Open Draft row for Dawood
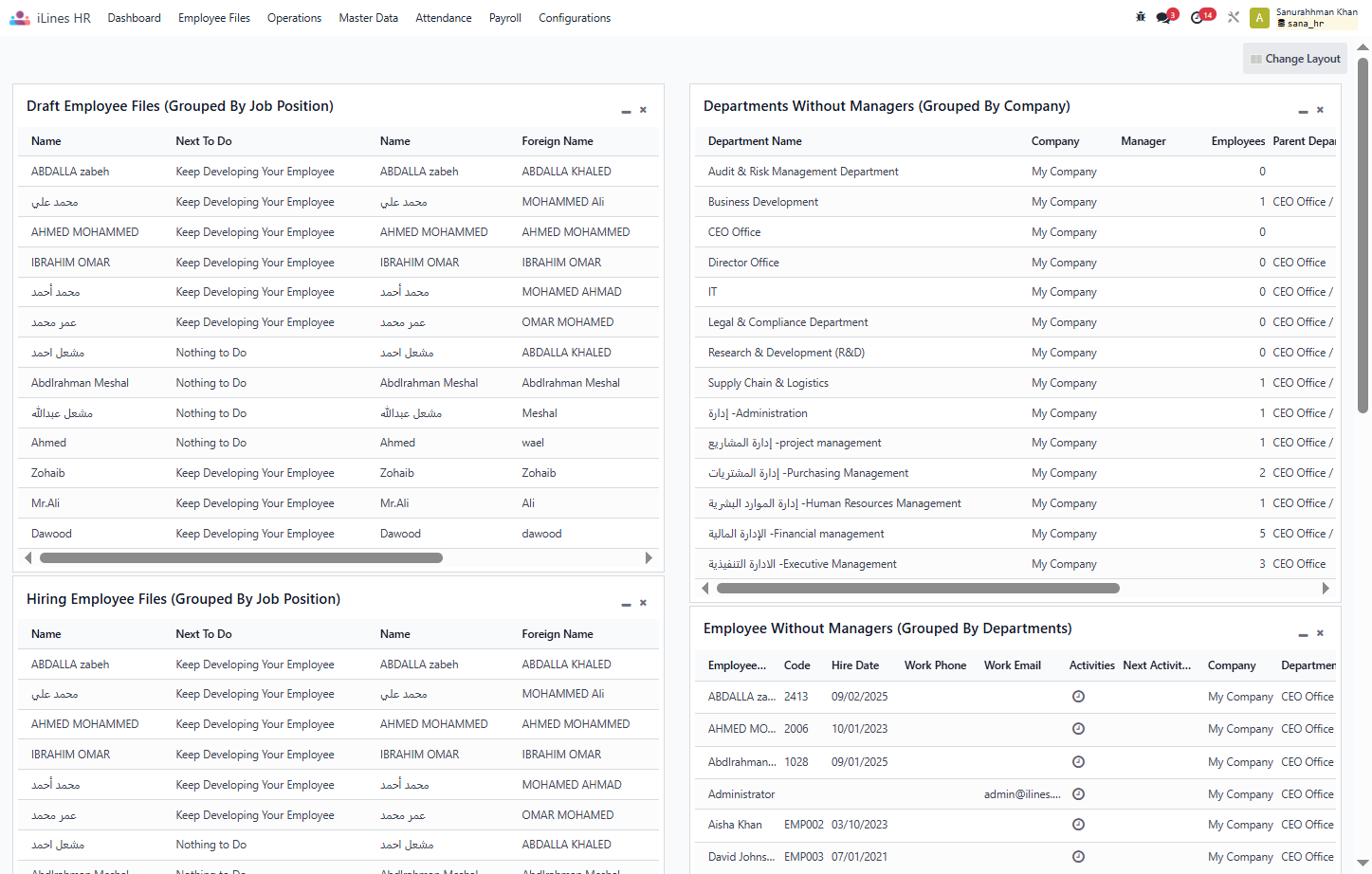Viewport: 1372px width, 874px height. coord(338,534)
